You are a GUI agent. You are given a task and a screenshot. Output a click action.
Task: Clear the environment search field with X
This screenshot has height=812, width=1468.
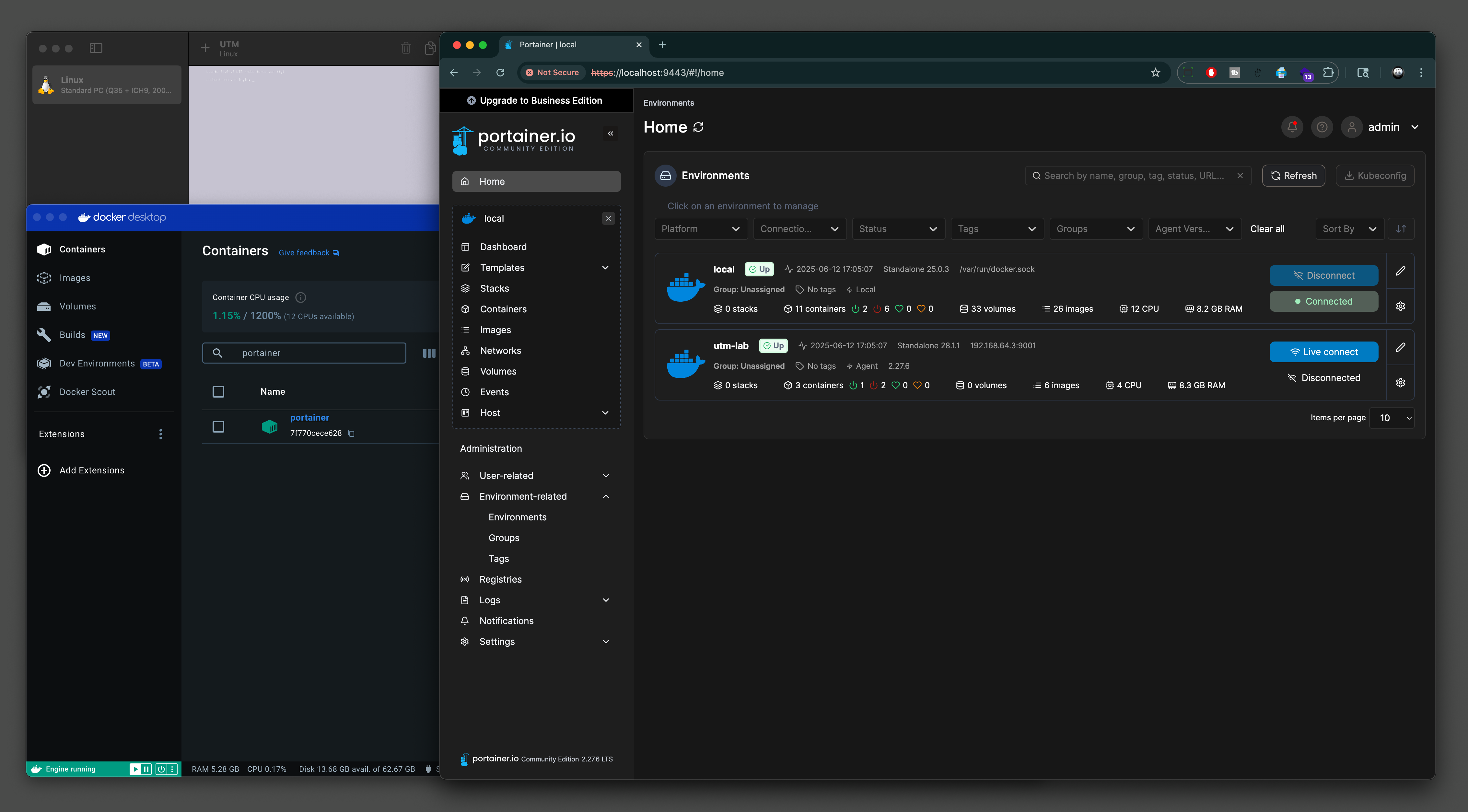1240,176
